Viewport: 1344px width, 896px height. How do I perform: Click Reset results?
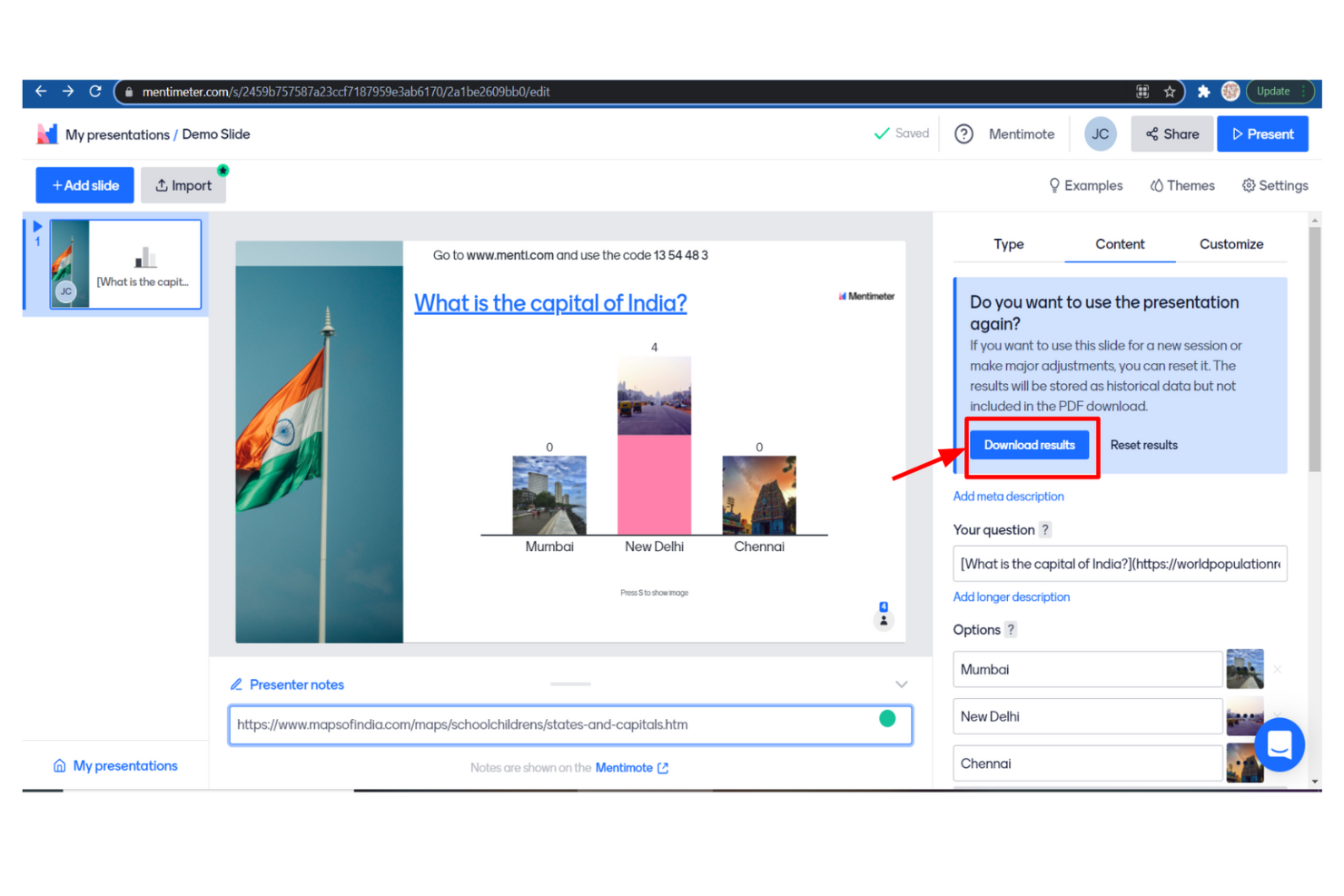click(x=1144, y=445)
